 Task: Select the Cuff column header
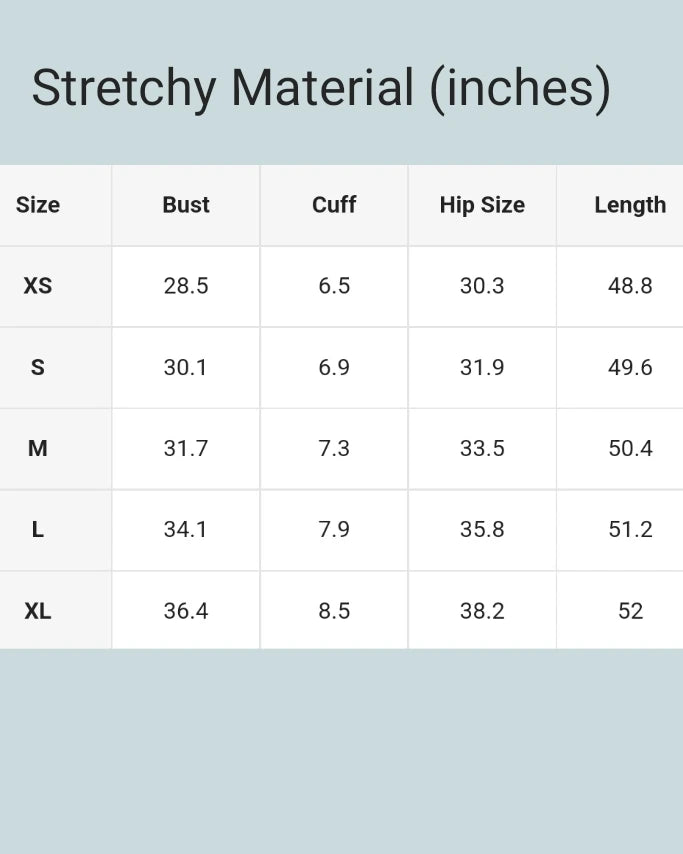pyautogui.click(x=334, y=205)
